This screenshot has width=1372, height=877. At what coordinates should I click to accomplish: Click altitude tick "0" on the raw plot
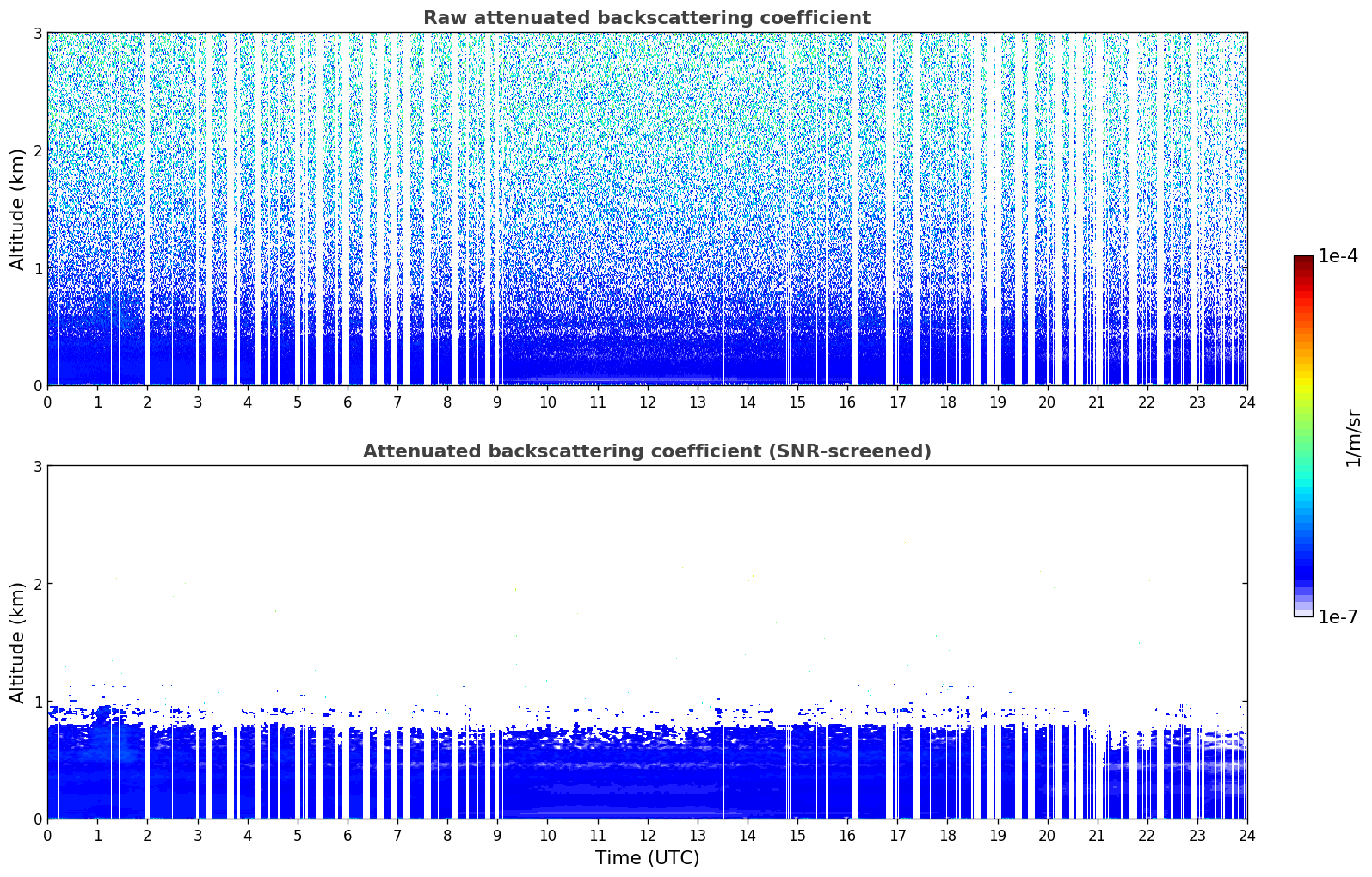point(38,386)
